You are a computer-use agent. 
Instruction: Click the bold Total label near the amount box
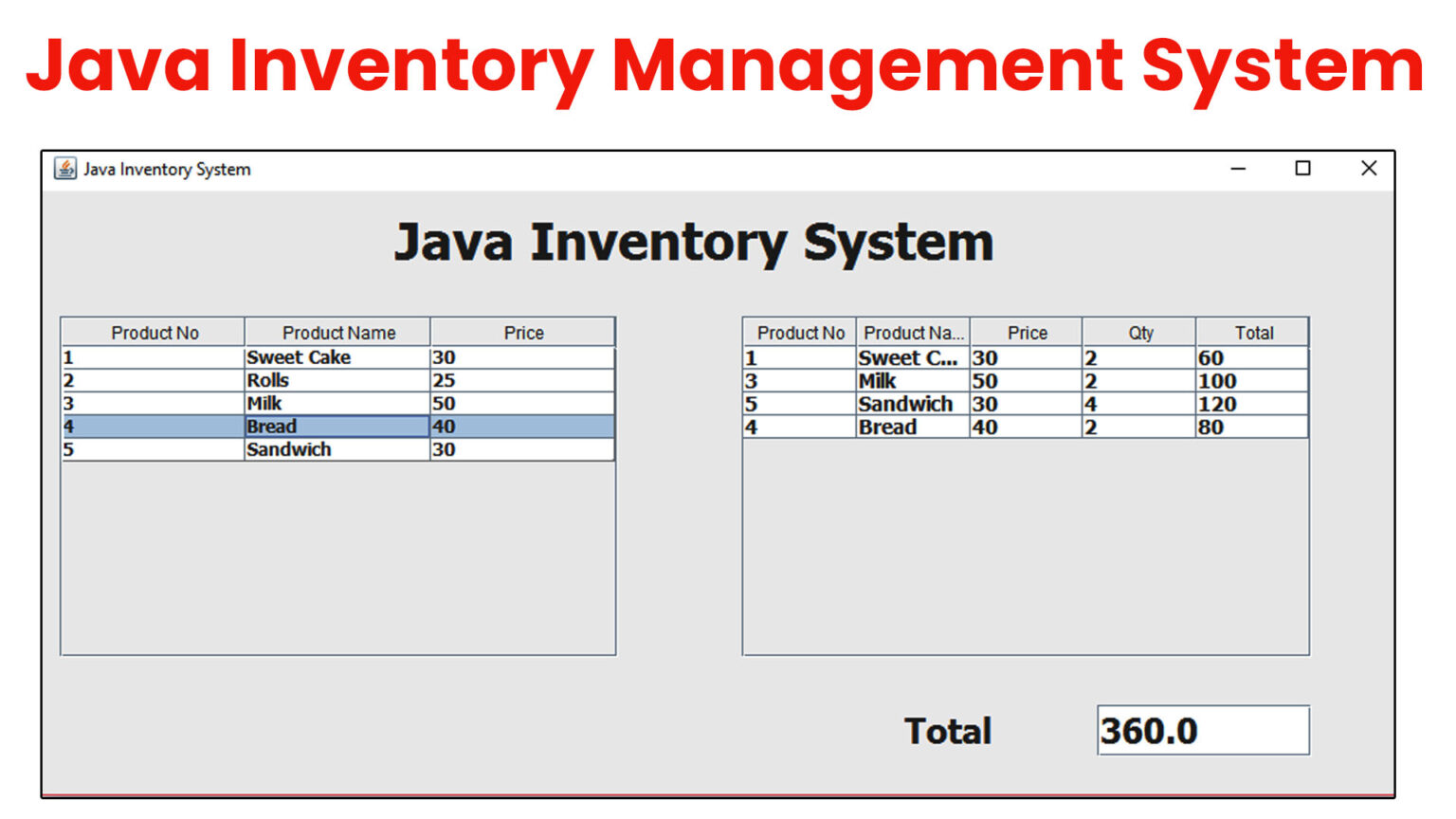[947, 730]
